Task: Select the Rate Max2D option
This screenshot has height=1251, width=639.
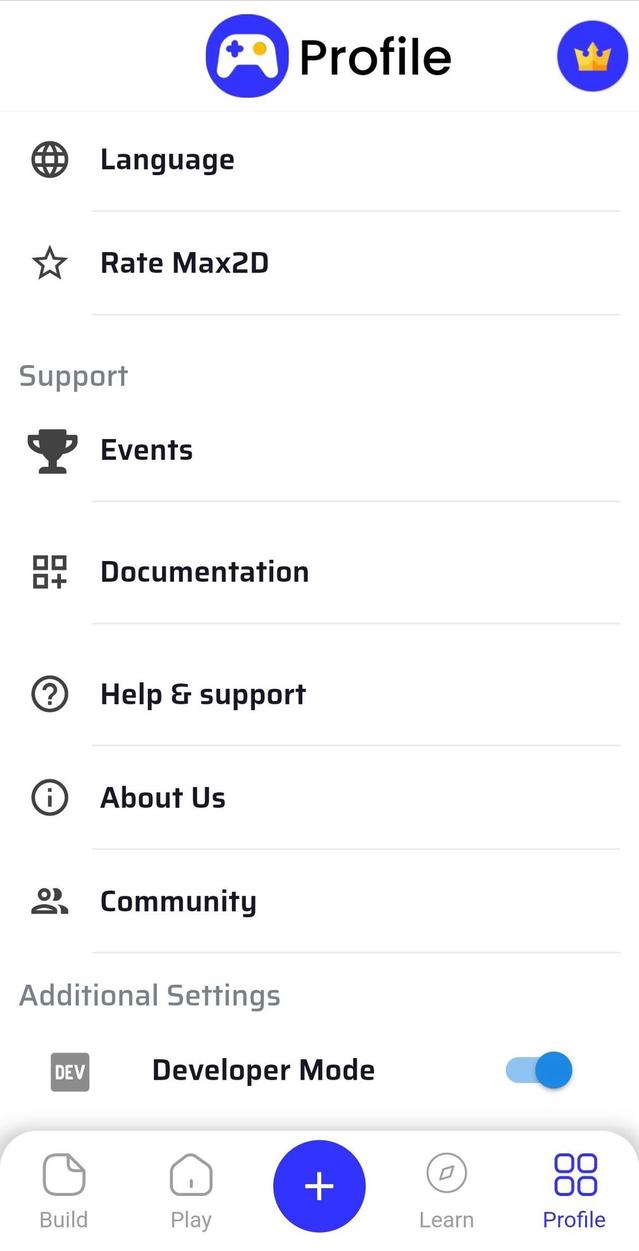Action: pos(184,264)
